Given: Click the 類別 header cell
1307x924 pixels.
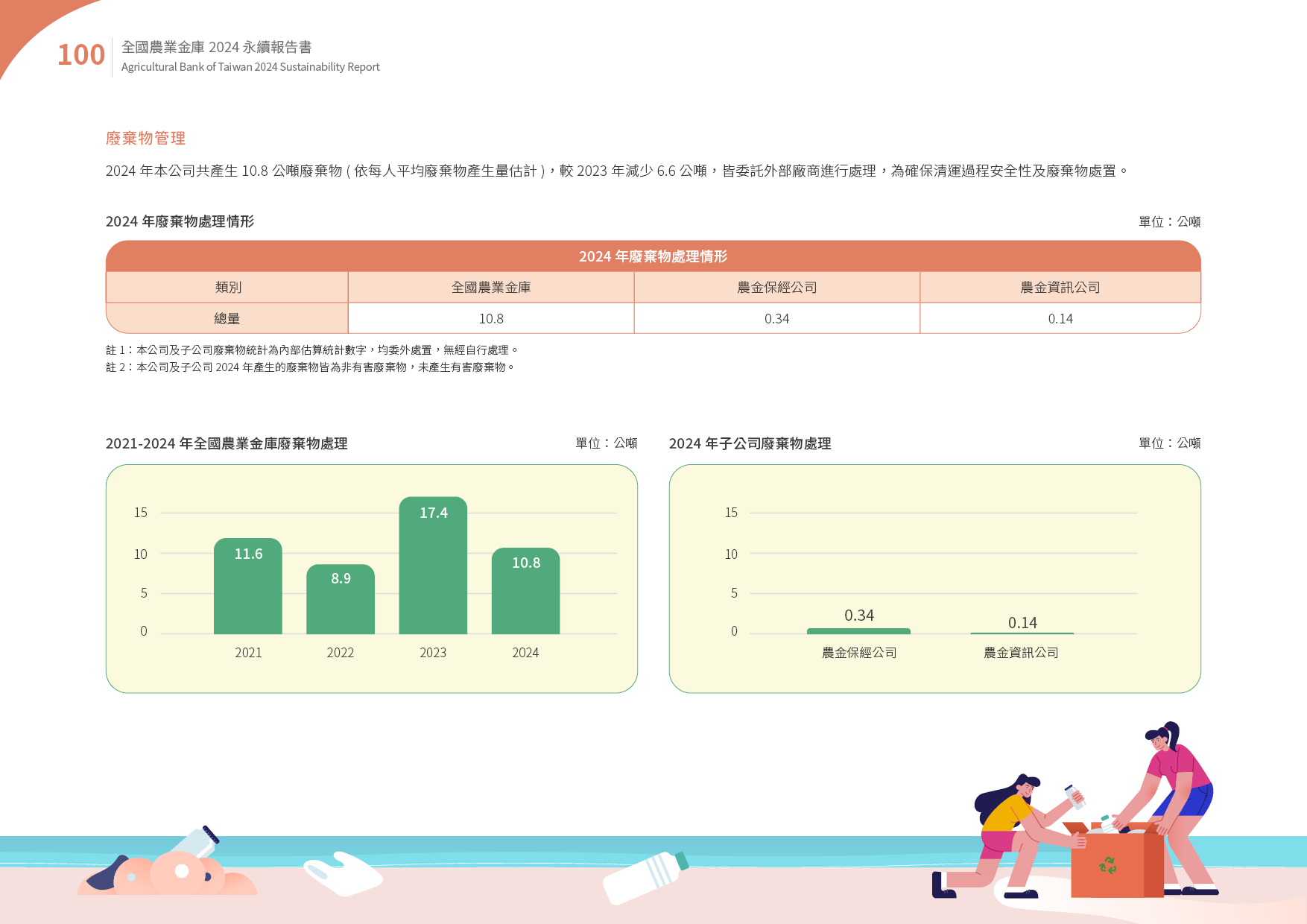Looking at the screenshot, I should tap(227, 288).
